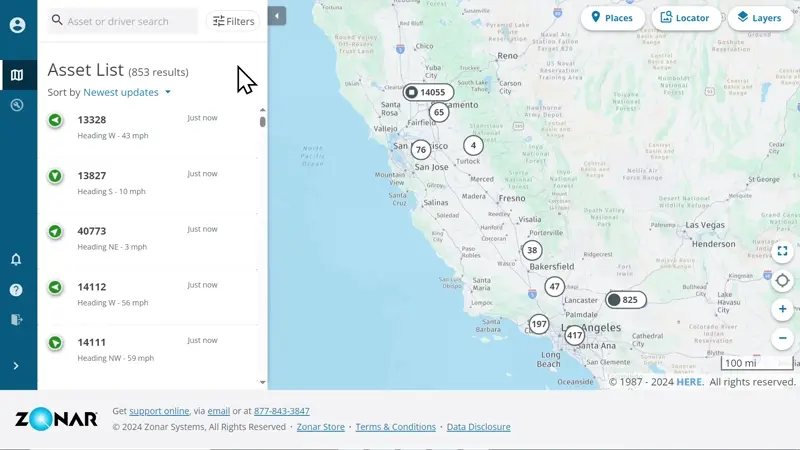Expand the sidebar with chevron arrow
800x450 pixels.
pos(16,366)
